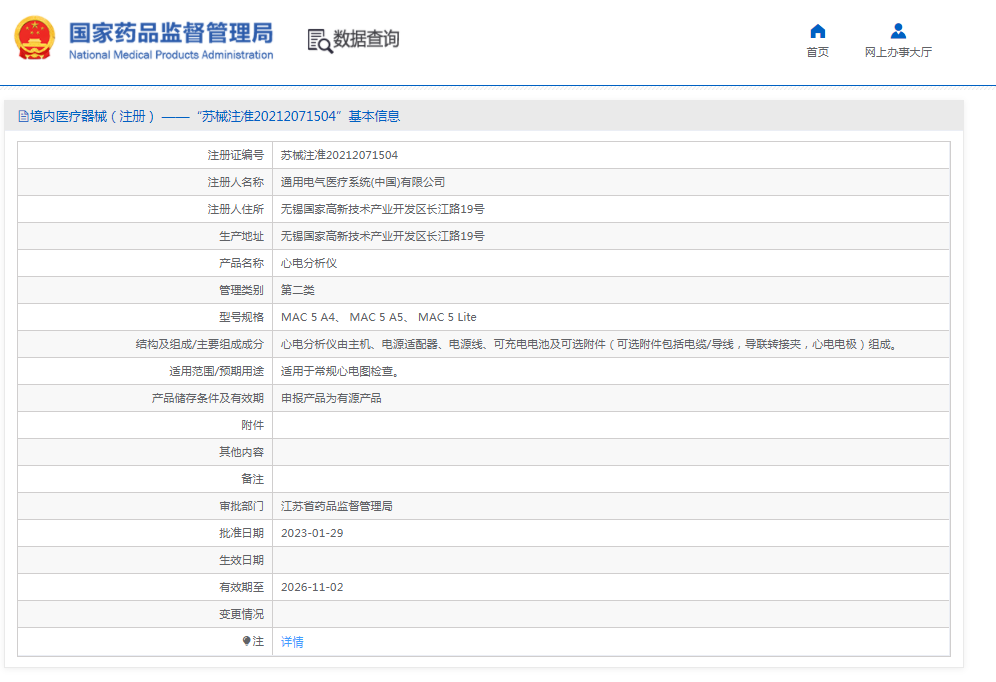Open 网上办事大厅 text label

898,53
